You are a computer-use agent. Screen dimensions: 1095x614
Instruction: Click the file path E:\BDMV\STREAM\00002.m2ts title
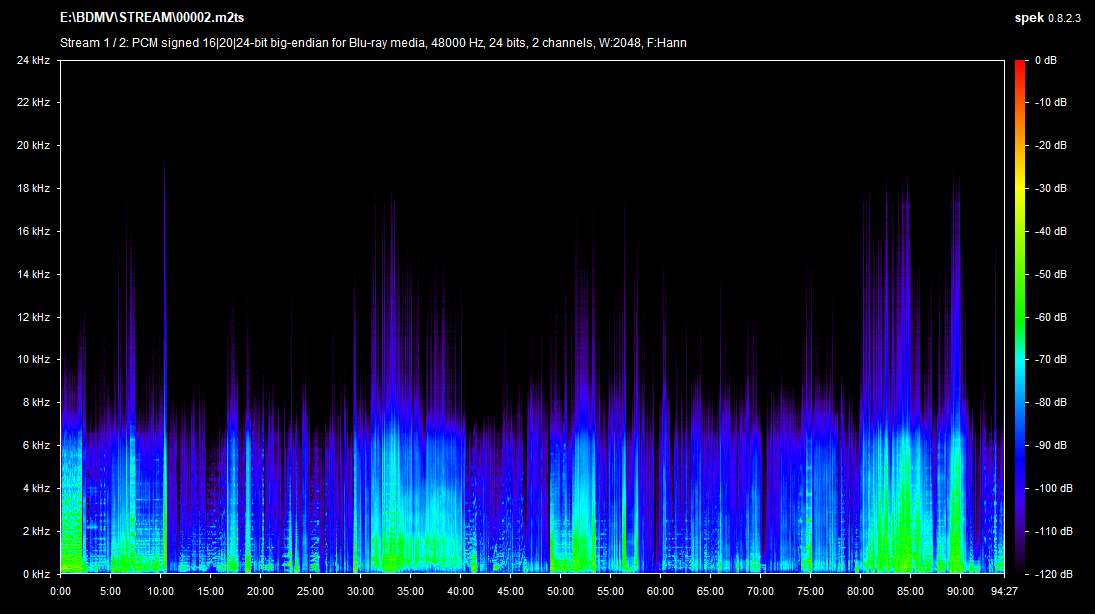click(x=152, y=19)
